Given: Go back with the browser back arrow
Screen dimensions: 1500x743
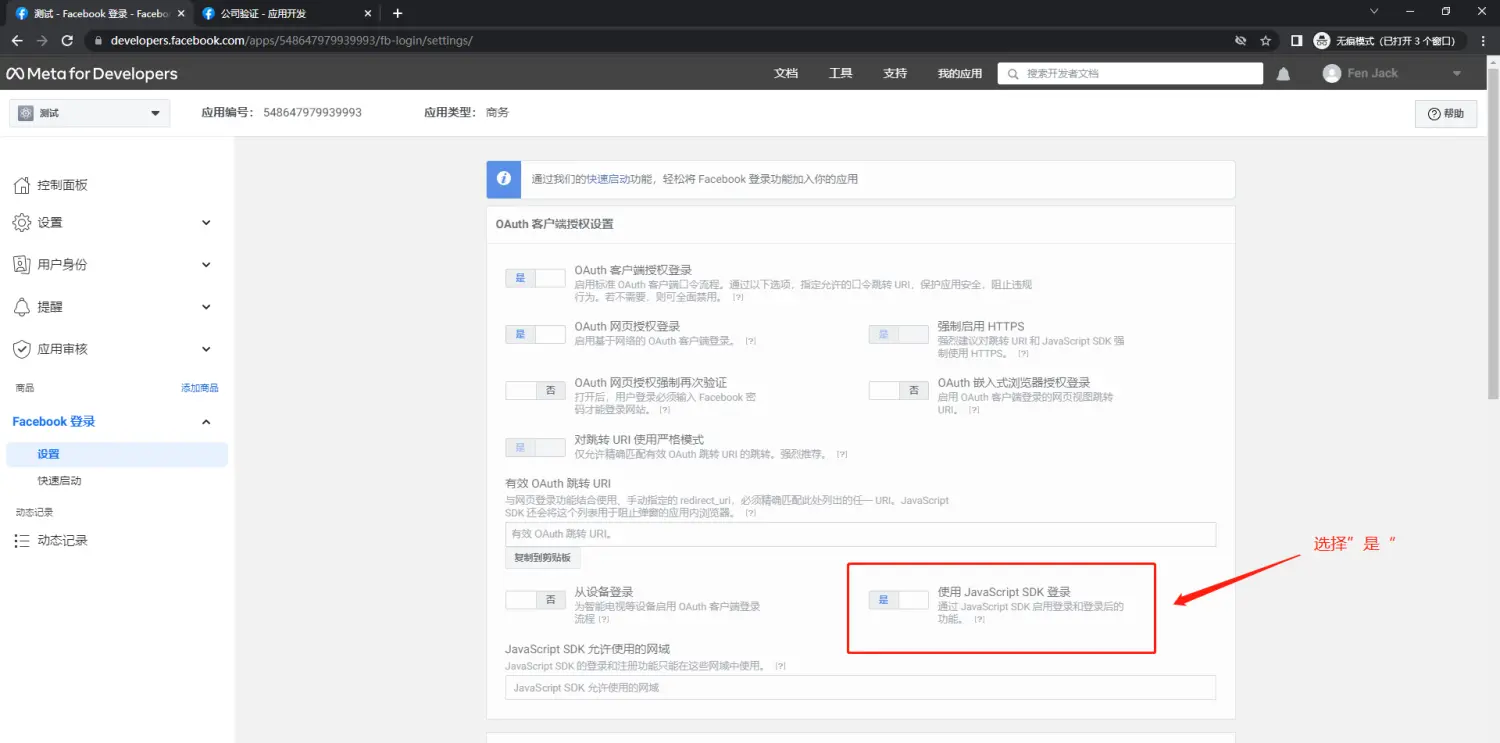Looking at the screenshot, I should (17, 41).
